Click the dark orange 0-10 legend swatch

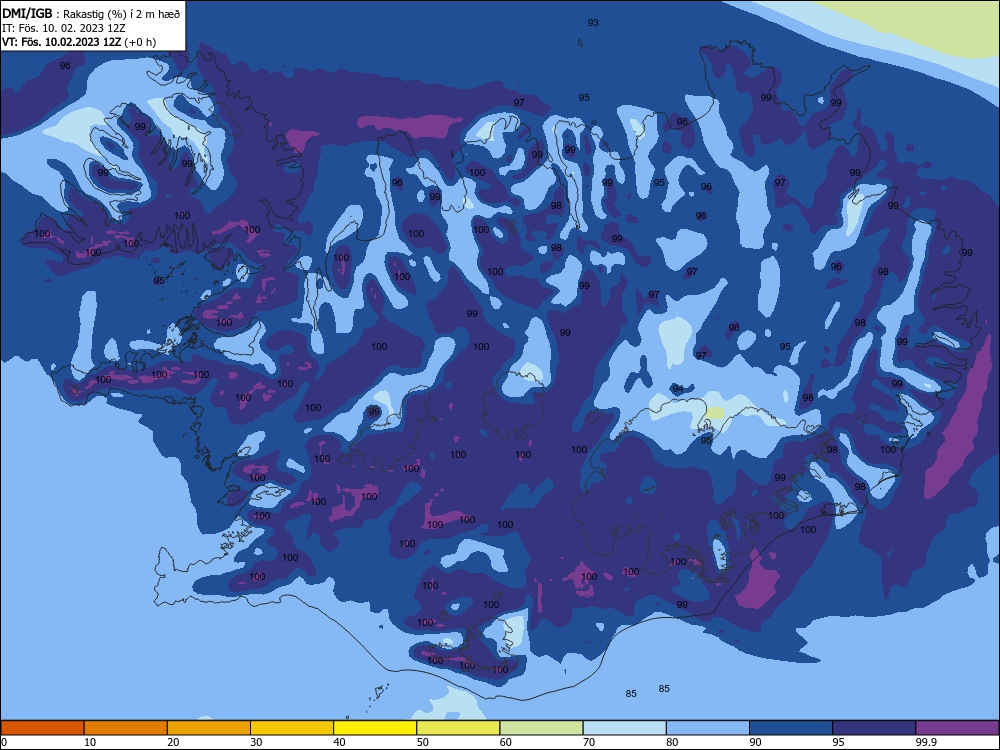(43, 728)
